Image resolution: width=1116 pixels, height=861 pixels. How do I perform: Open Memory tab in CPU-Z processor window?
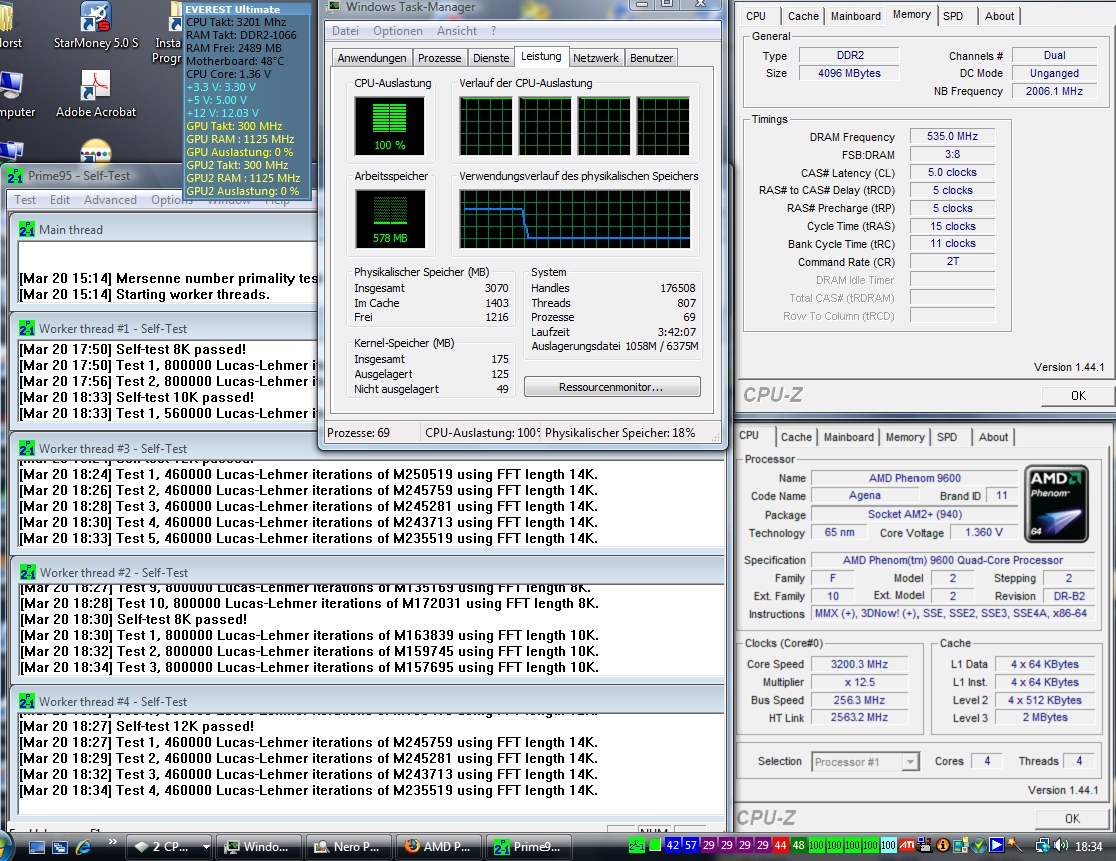click(905, 437)
